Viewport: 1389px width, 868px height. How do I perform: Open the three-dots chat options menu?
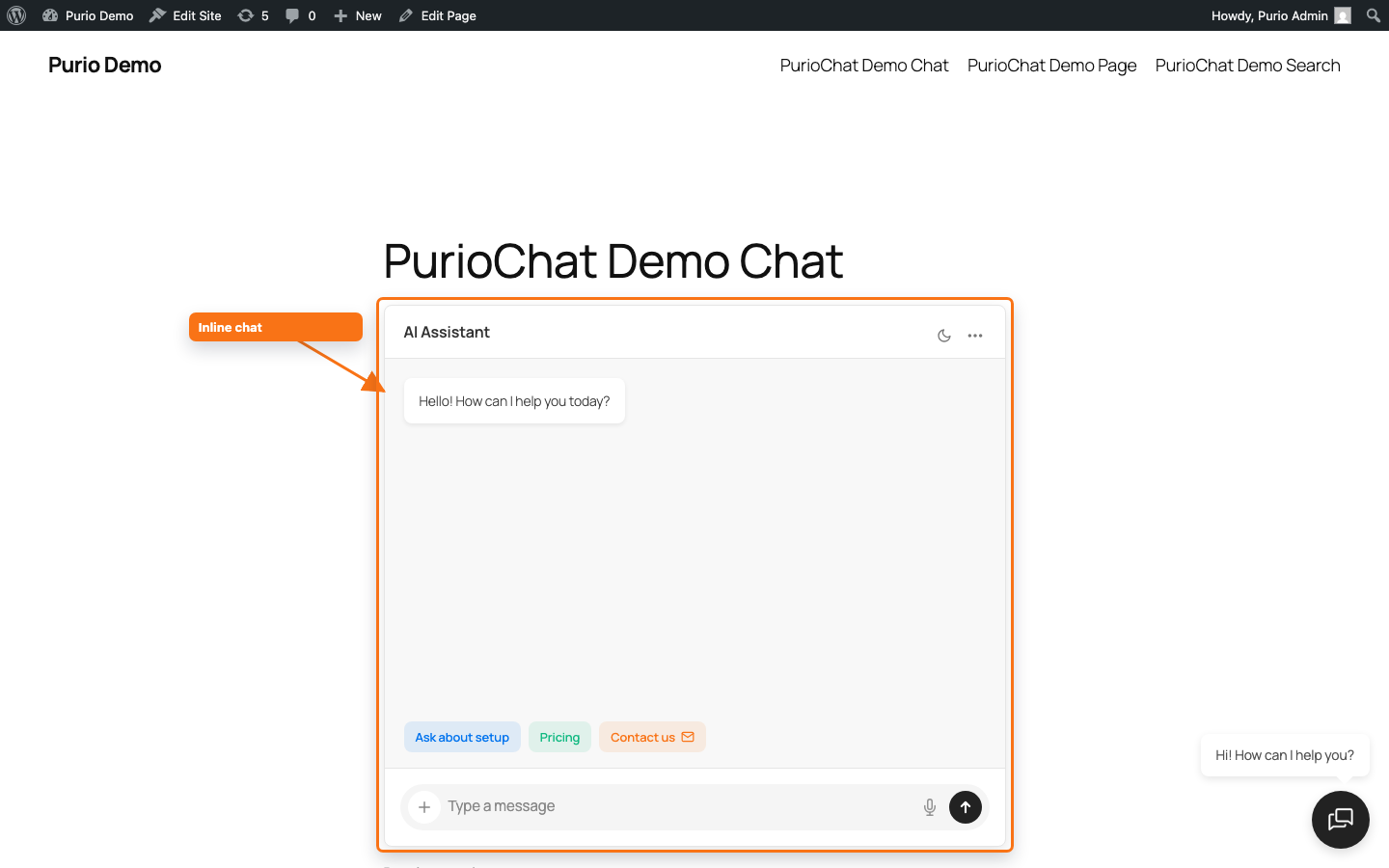[x=975, y=336]
